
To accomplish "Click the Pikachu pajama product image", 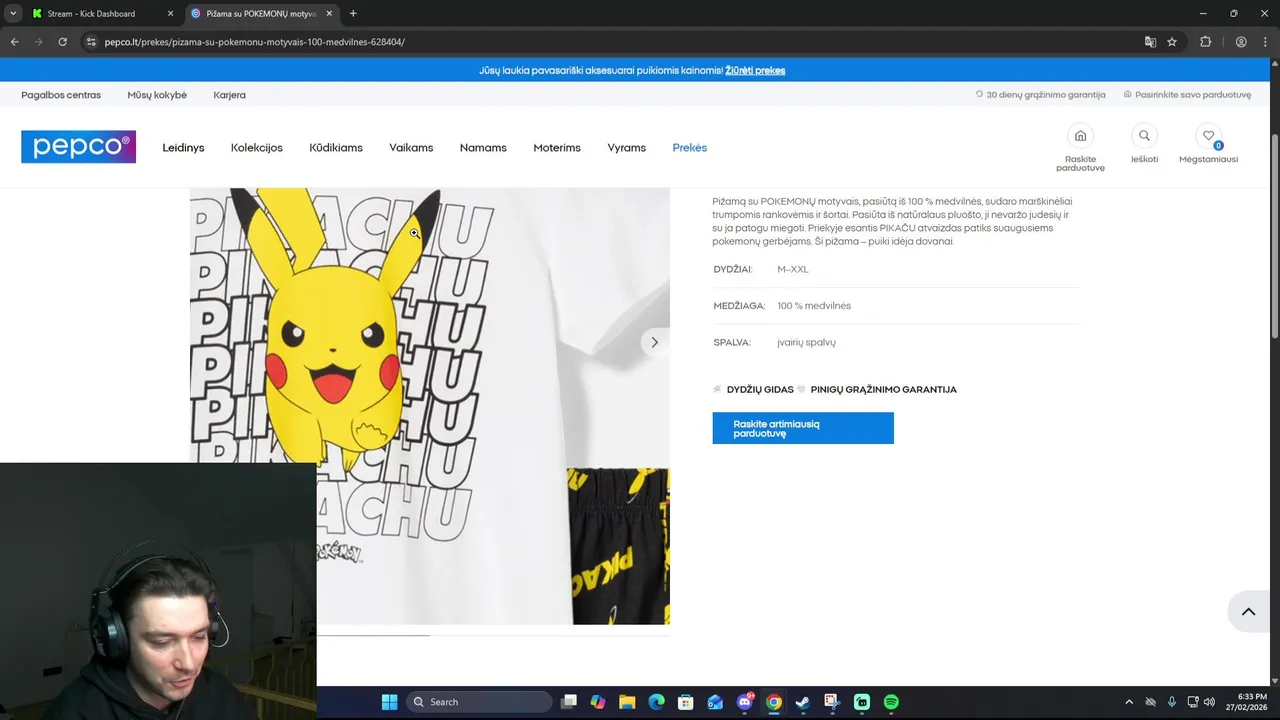I will coord(430,406).
